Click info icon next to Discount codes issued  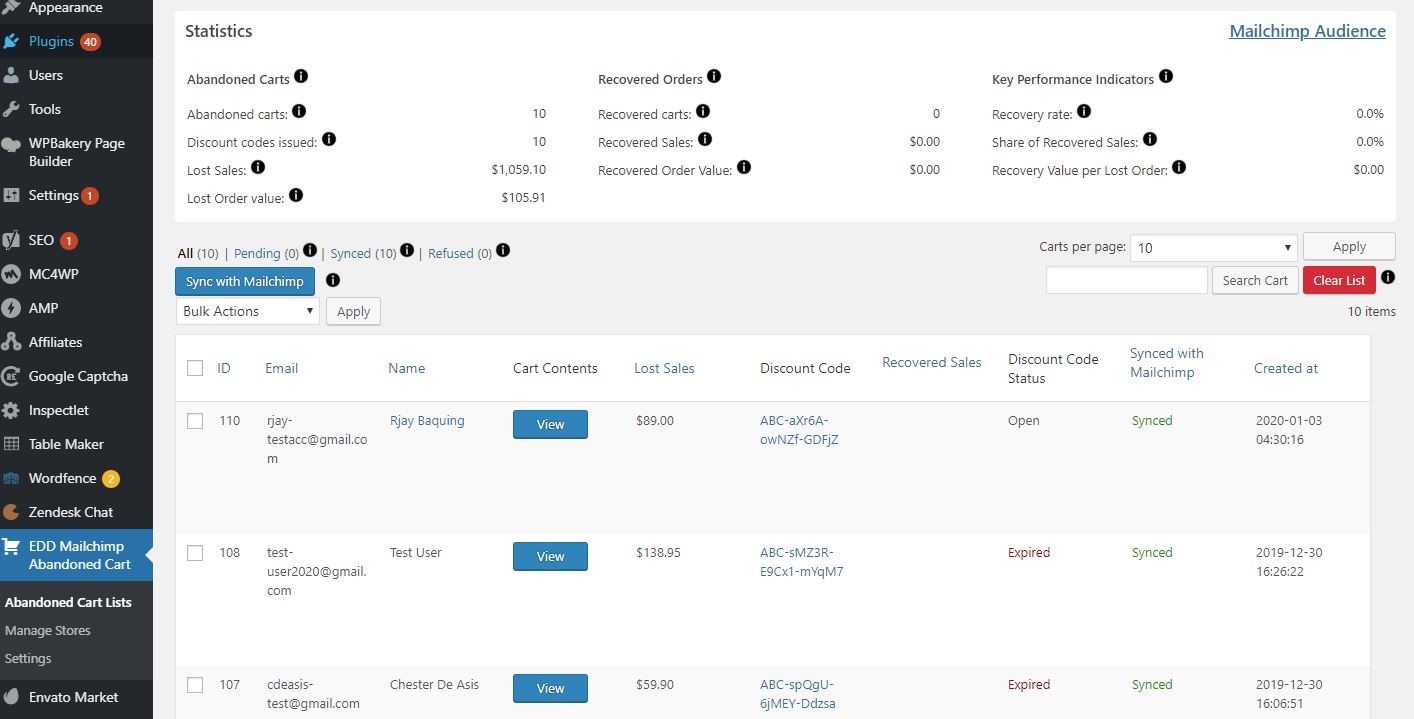[329, 140]
